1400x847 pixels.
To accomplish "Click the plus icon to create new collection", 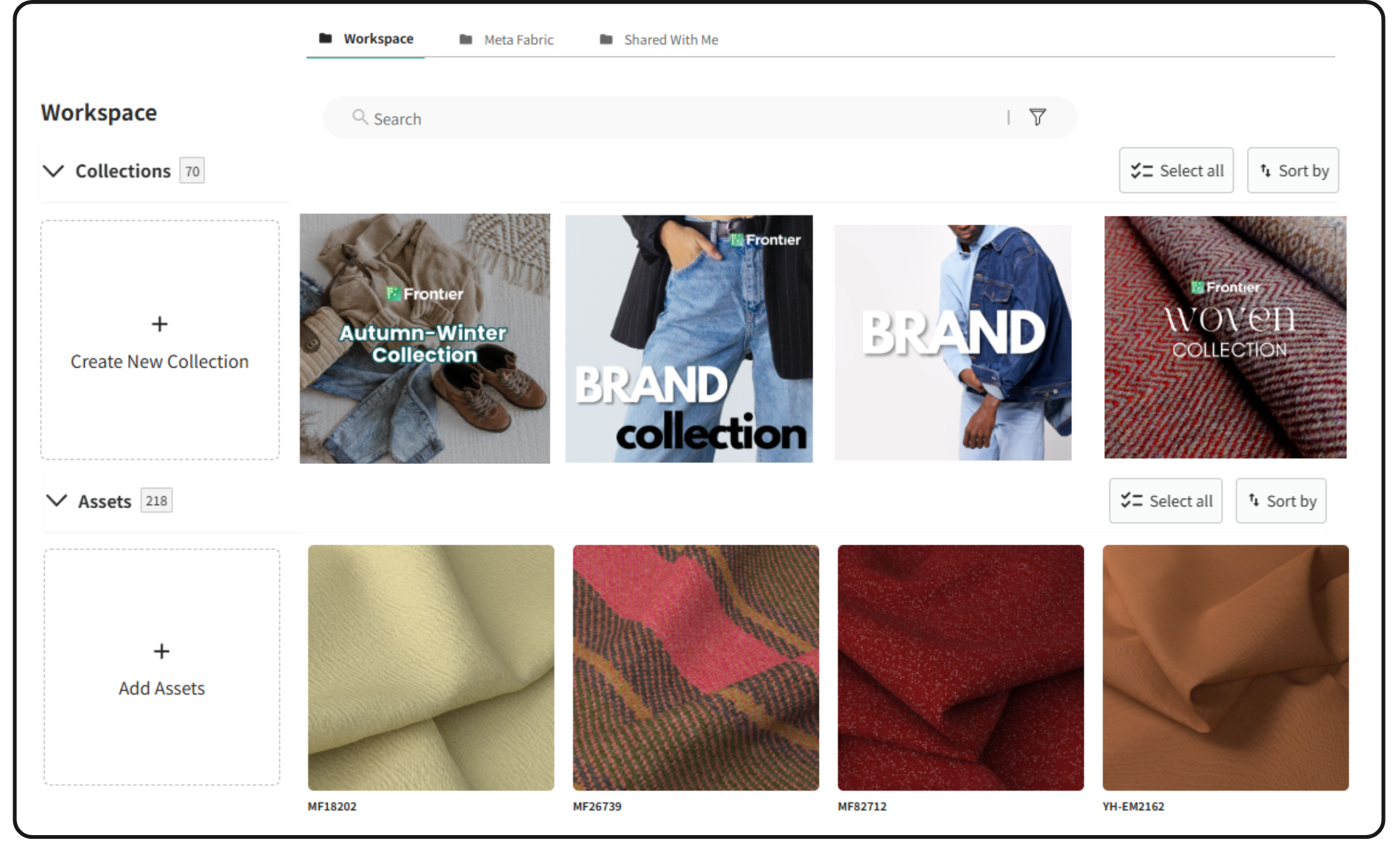I will [159, 324].
